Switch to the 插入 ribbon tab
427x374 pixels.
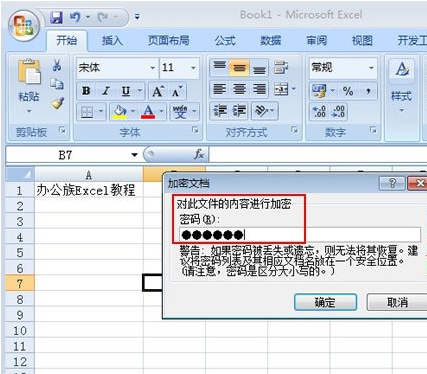pos(112,41)
